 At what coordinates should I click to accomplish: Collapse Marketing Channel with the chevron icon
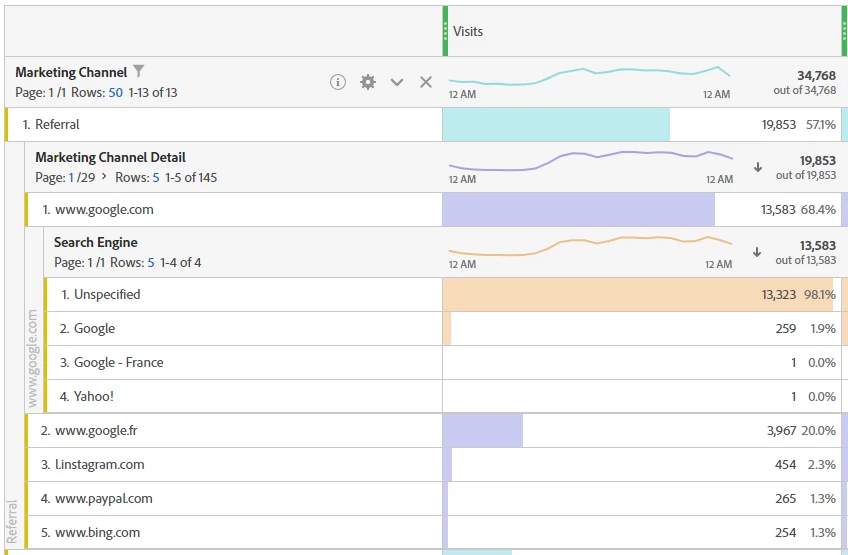pos(397,82)
